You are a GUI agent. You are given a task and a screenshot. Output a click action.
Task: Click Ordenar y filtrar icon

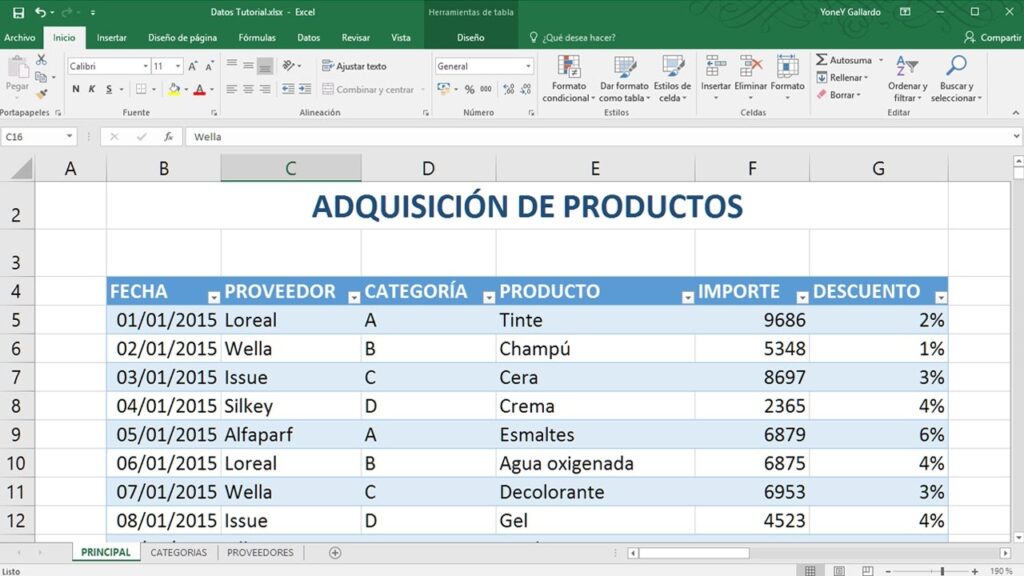pyautogui.click(x=907, y=67)
